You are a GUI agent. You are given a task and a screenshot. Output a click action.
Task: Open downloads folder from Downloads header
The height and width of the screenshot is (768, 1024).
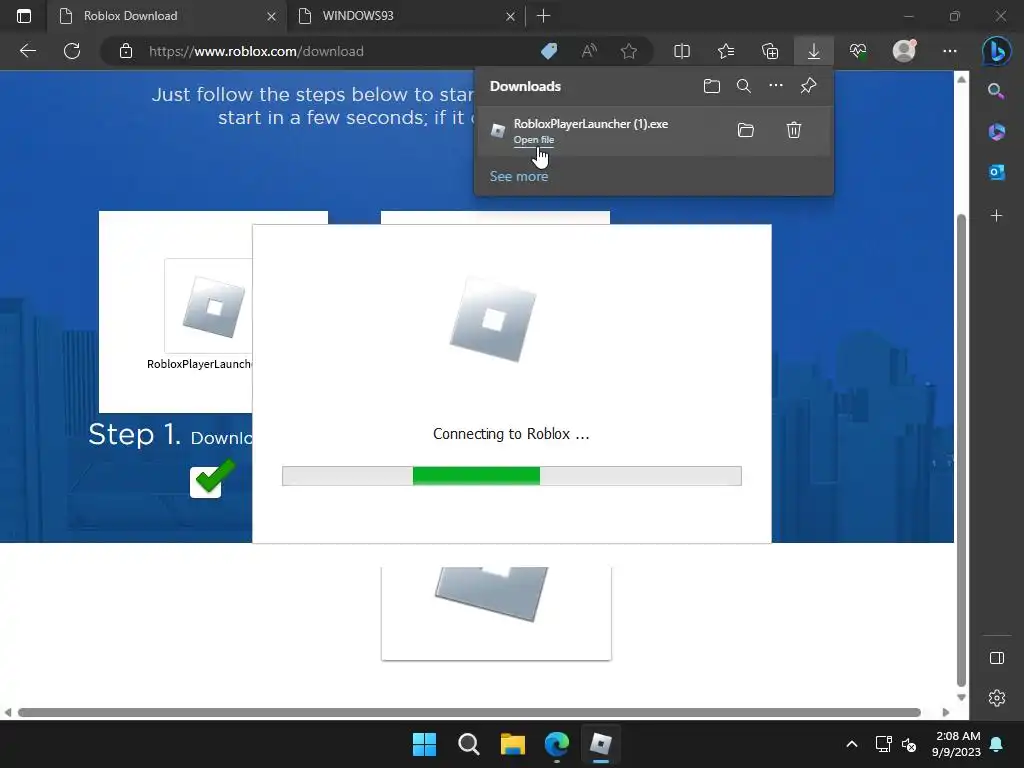click(712, 86)
